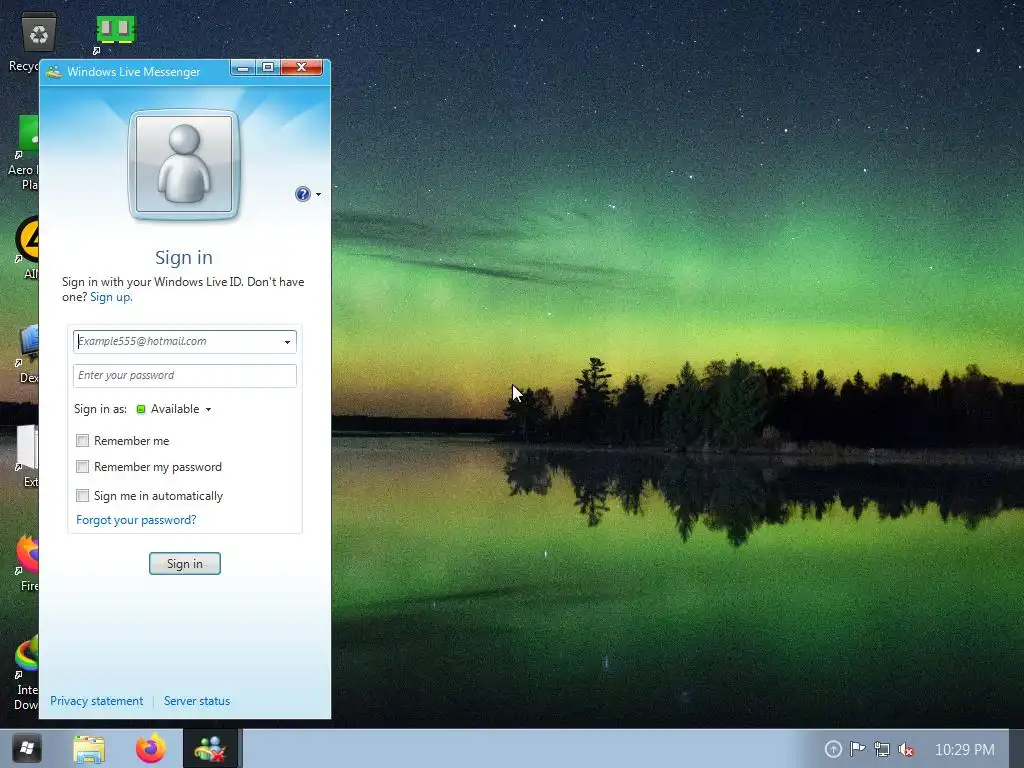
Task: Check Sign me in automatically
Action: (x=82, y=496)
